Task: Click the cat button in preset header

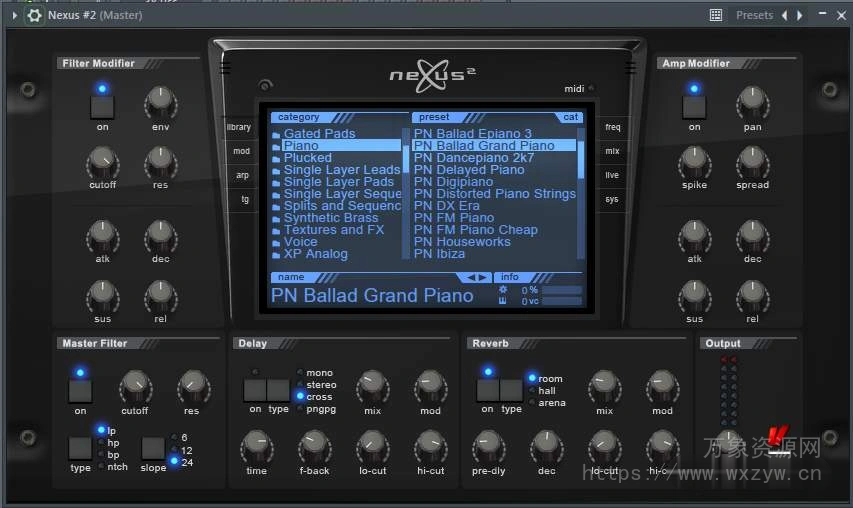Action: pyautogui.click(x=570, y=117)
